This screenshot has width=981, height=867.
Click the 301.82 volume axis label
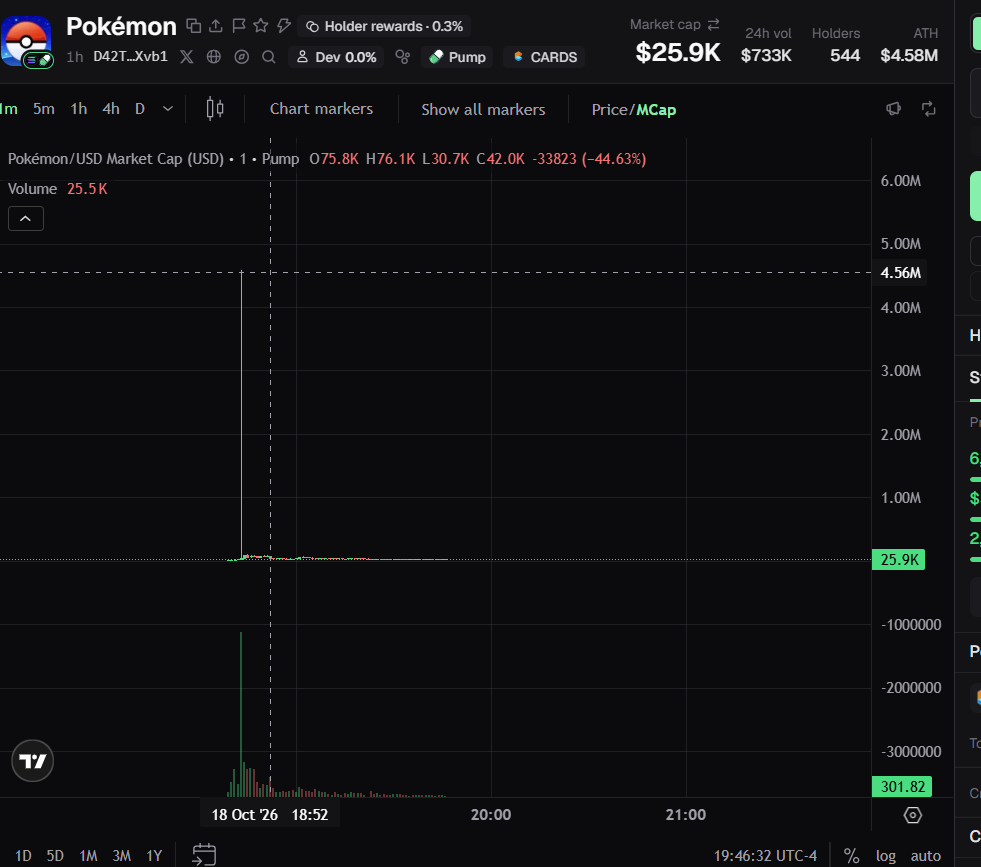click(x=902, y=786)
